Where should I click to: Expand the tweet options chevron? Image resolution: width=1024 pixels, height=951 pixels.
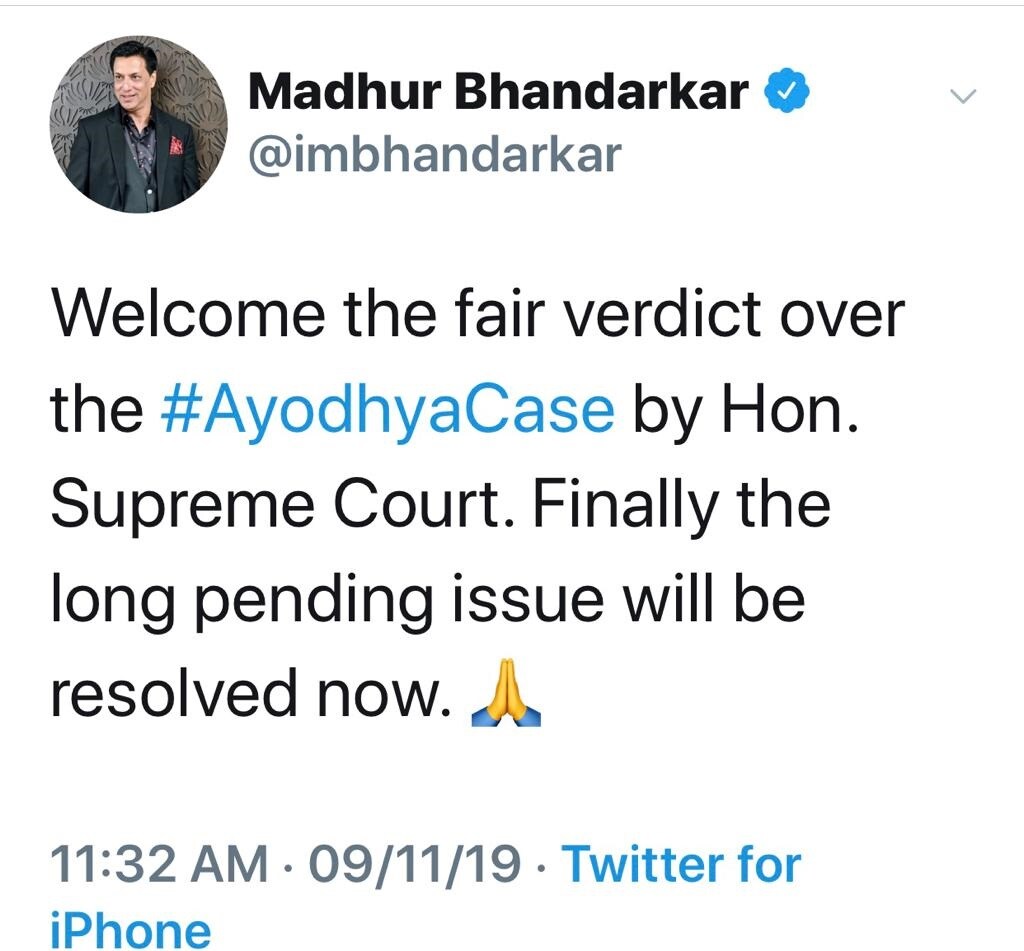[963, 97]
